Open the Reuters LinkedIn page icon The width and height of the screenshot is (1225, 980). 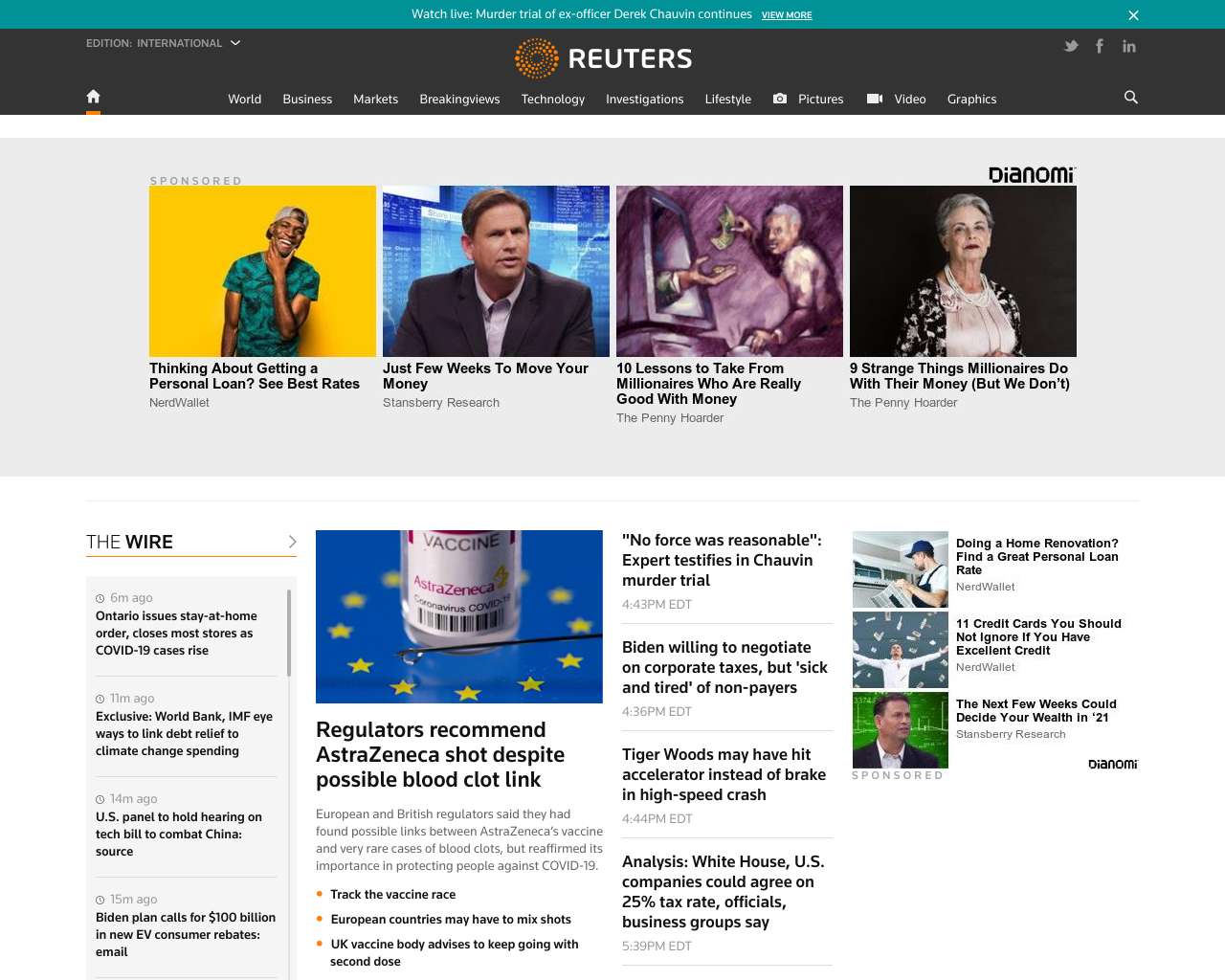[1129, 46]
